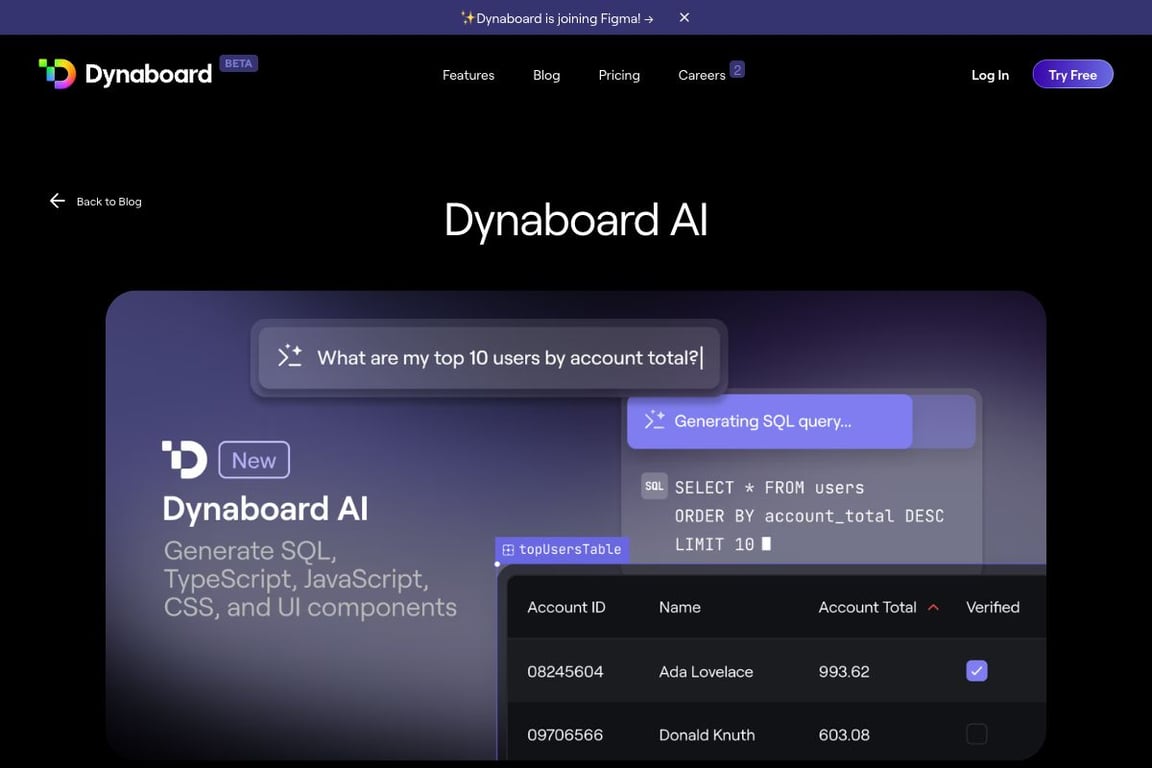Click the Dynaboard AI hero heading
The width and height of the screenshot is (1152, 768).
[265, 509]
